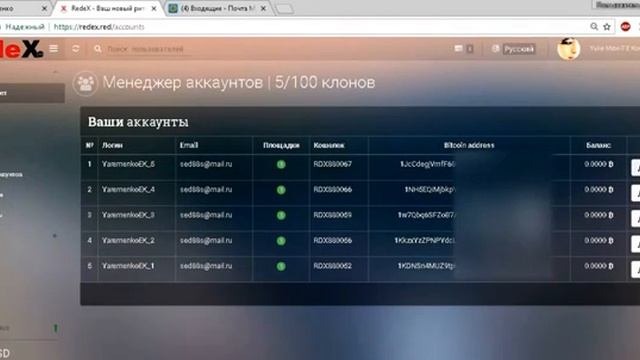
Task: Click wallet RDX880067
Action: [333, 164]
